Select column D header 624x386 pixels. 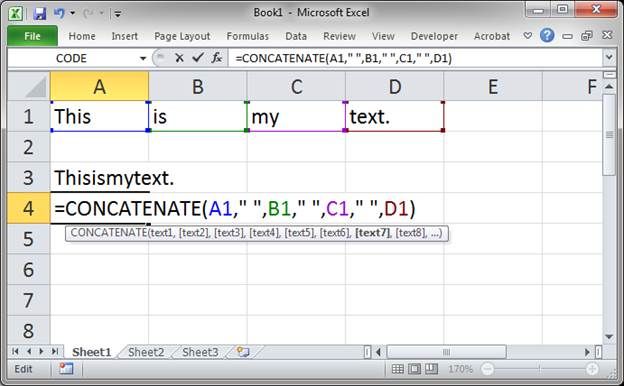coord(394,86)
